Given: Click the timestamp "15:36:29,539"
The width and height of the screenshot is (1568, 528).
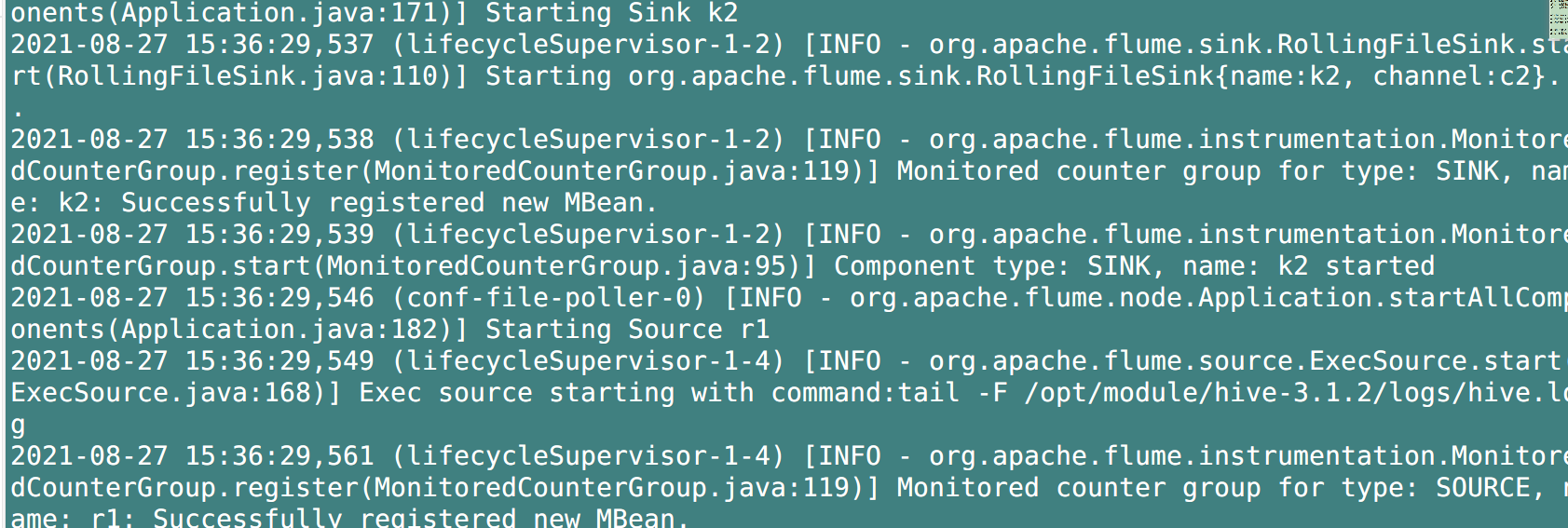Looking at the screenshot, I should pyautogui.click(x=279, y=235).
